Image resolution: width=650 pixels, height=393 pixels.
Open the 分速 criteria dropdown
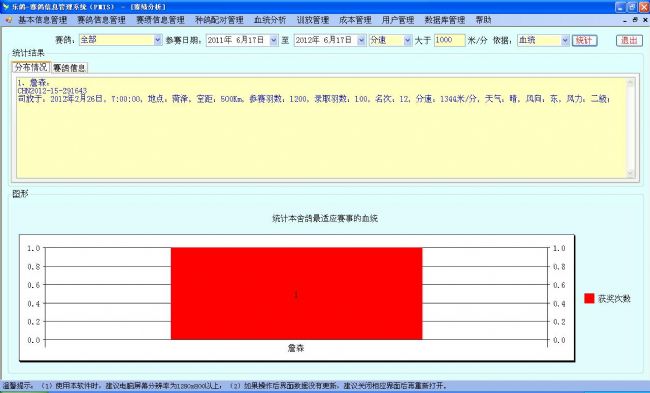[x=408, y=40]
